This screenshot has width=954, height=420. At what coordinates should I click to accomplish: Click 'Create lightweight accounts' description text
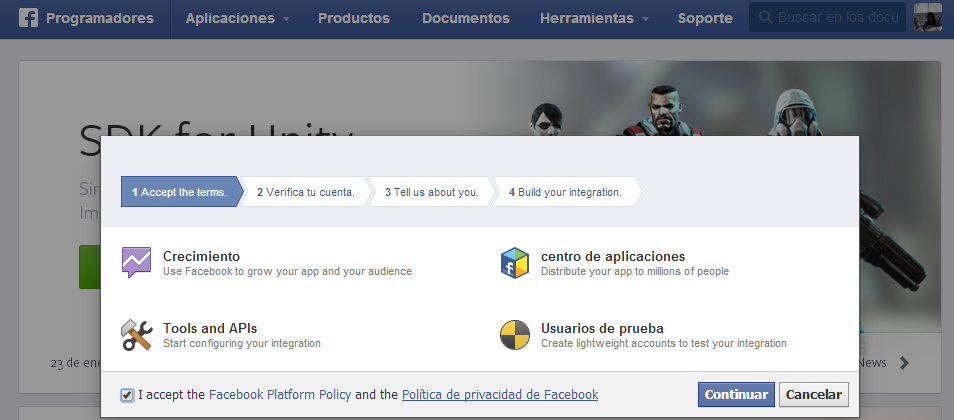point(664,343)
